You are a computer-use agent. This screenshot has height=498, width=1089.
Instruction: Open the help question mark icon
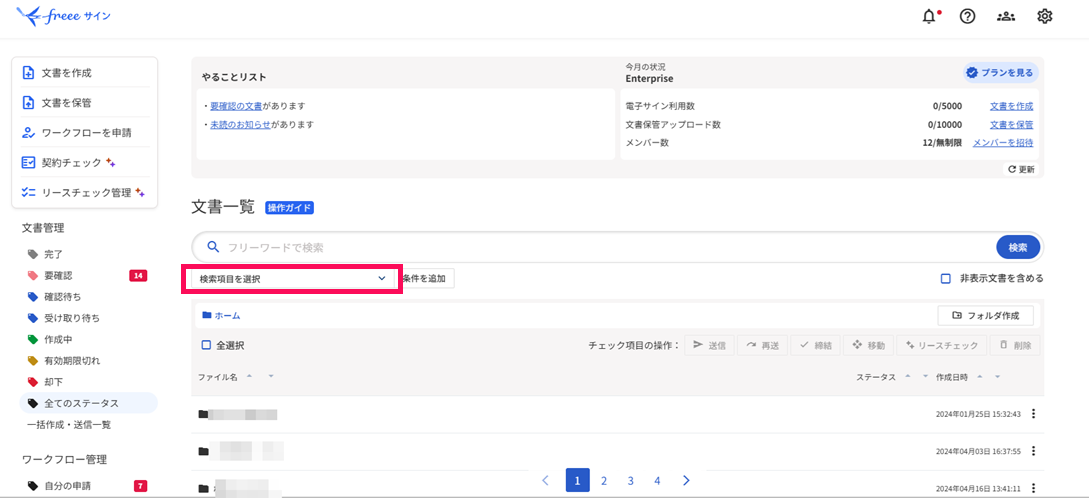[x=967, y=17]
